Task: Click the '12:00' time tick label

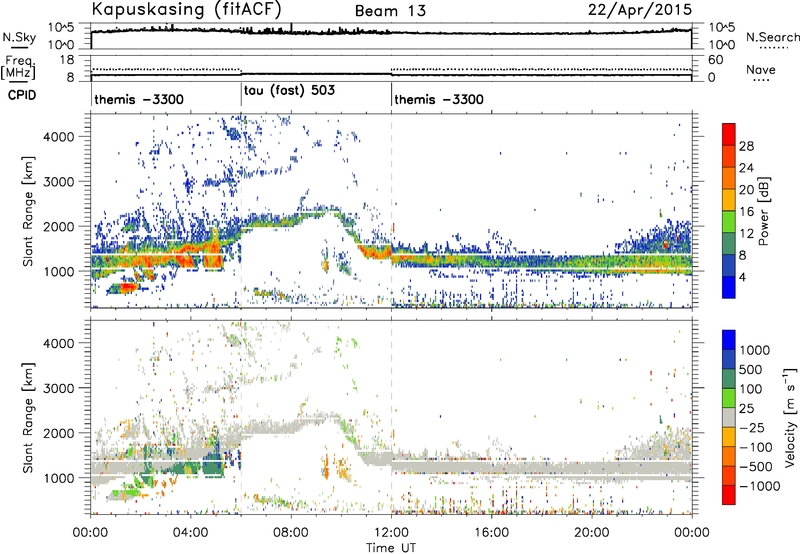Action: point(391,533)
